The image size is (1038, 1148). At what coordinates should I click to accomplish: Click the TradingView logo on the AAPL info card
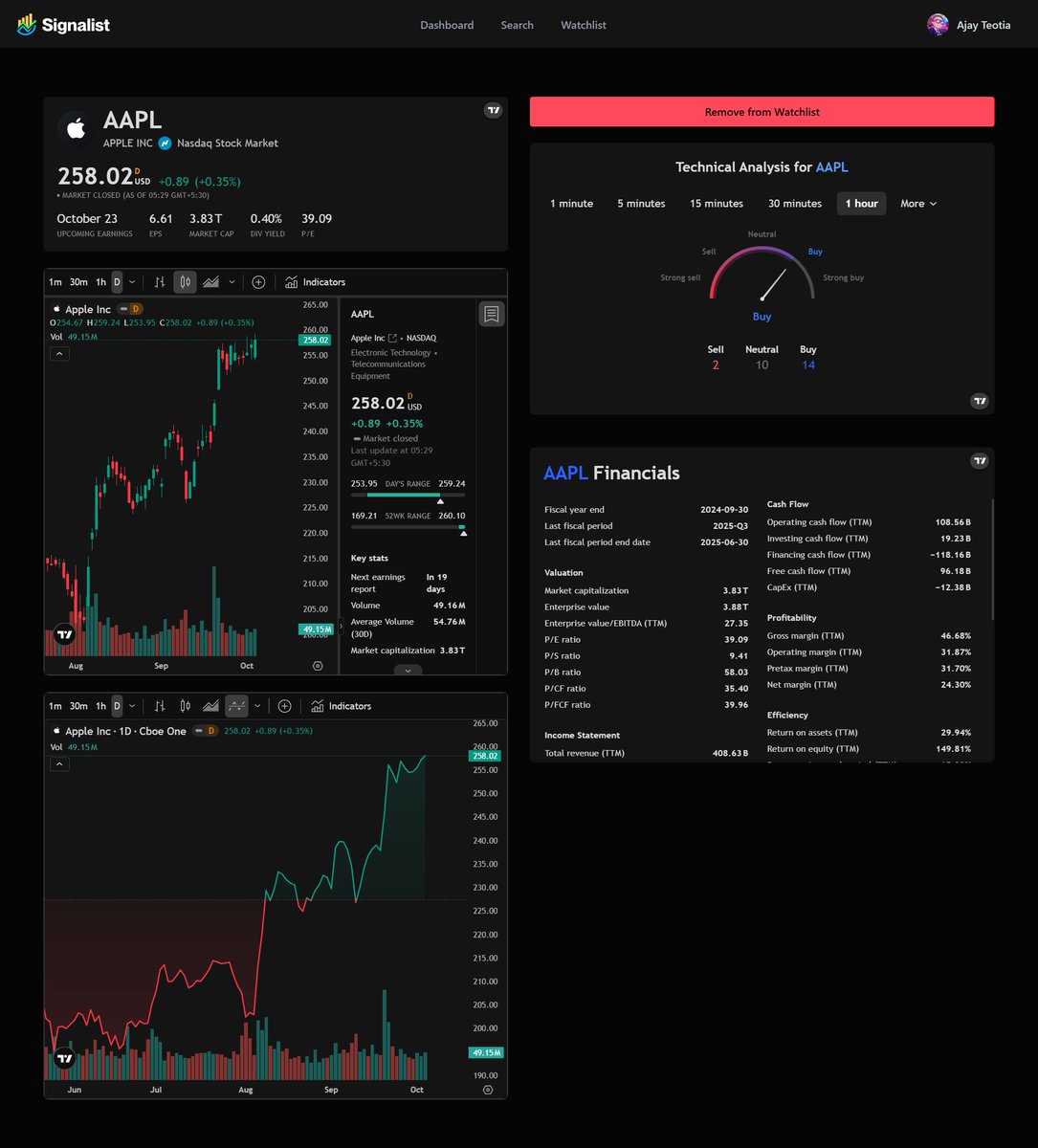pos(493,110)
